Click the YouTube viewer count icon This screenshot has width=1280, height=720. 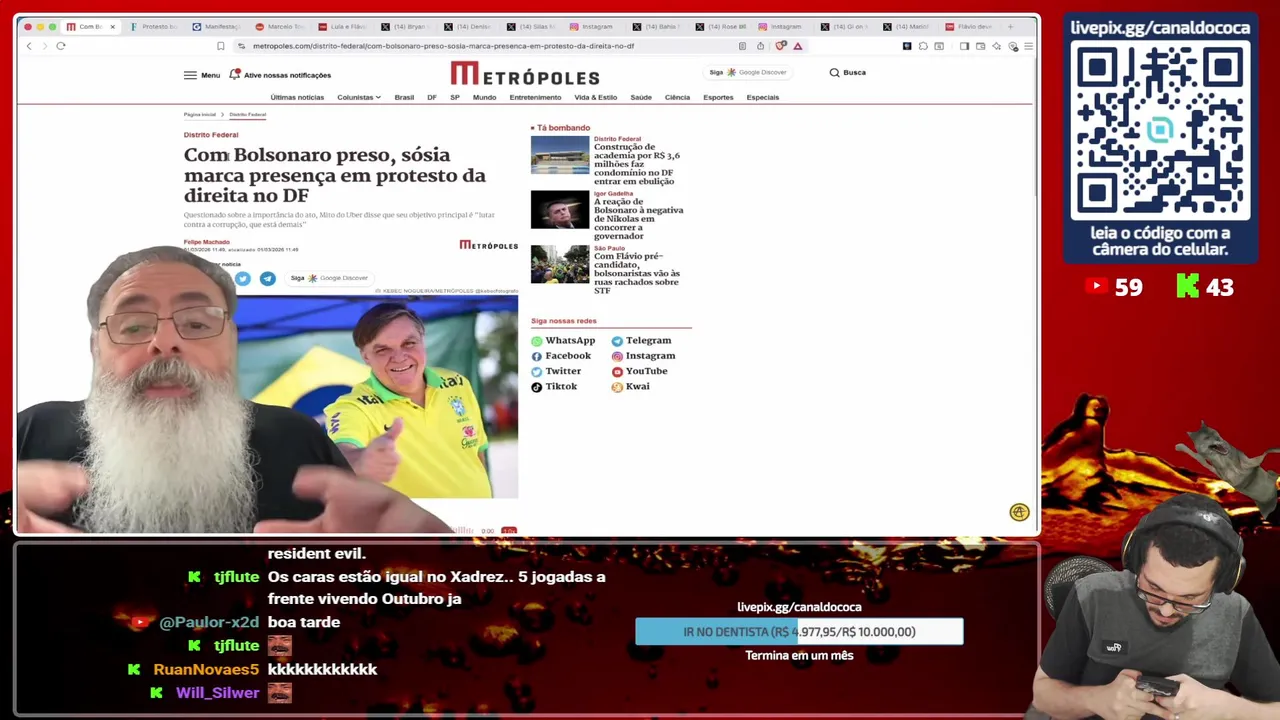point(1096,287)
